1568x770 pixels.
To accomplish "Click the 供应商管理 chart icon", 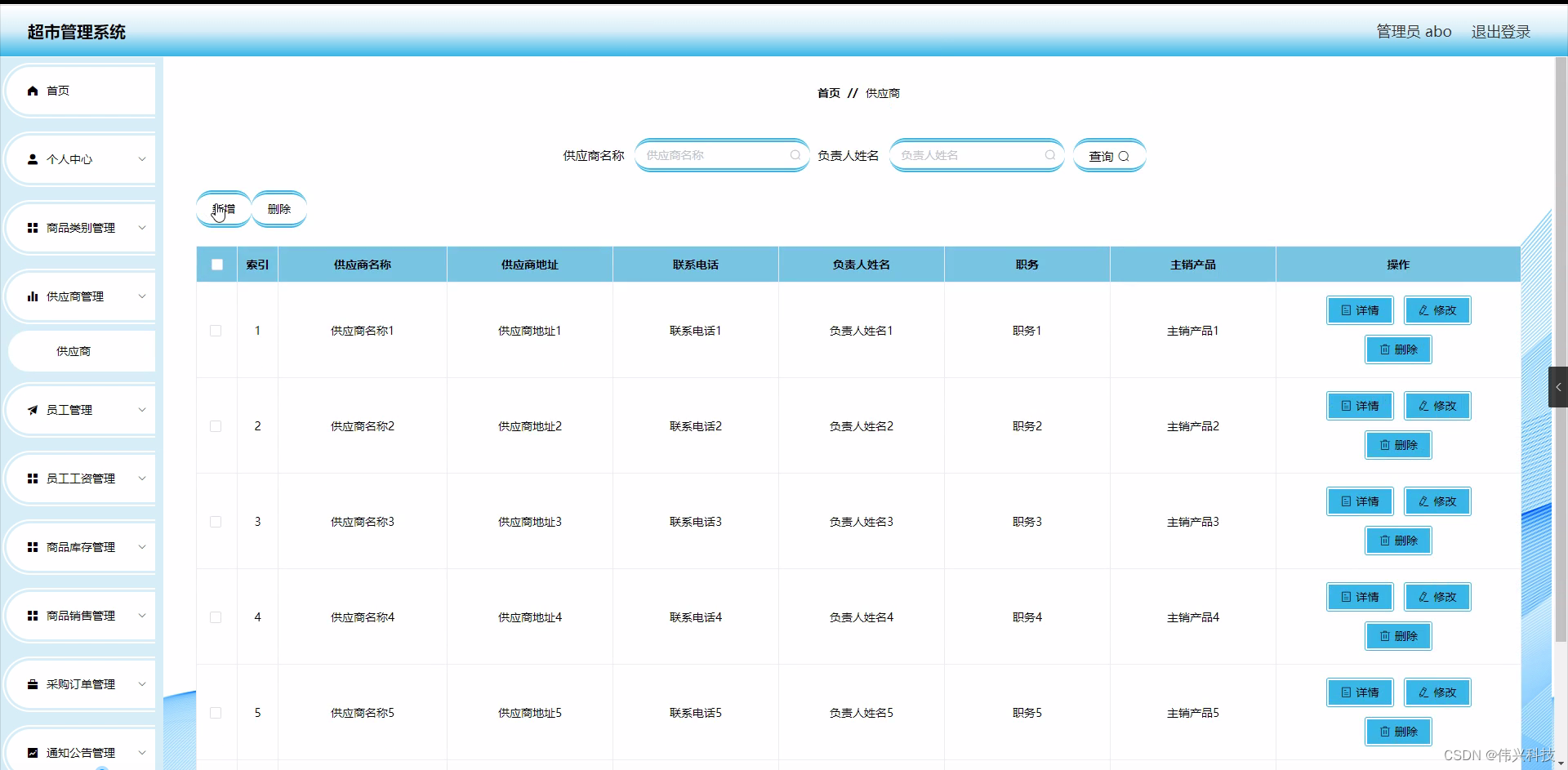I will point(33,296).
